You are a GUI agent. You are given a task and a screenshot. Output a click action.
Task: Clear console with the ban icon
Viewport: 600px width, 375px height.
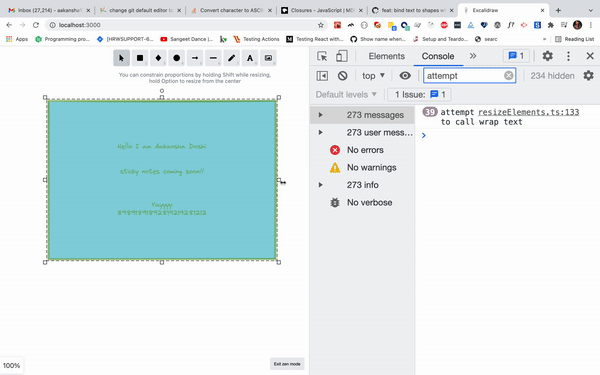[x=342, y=76]
